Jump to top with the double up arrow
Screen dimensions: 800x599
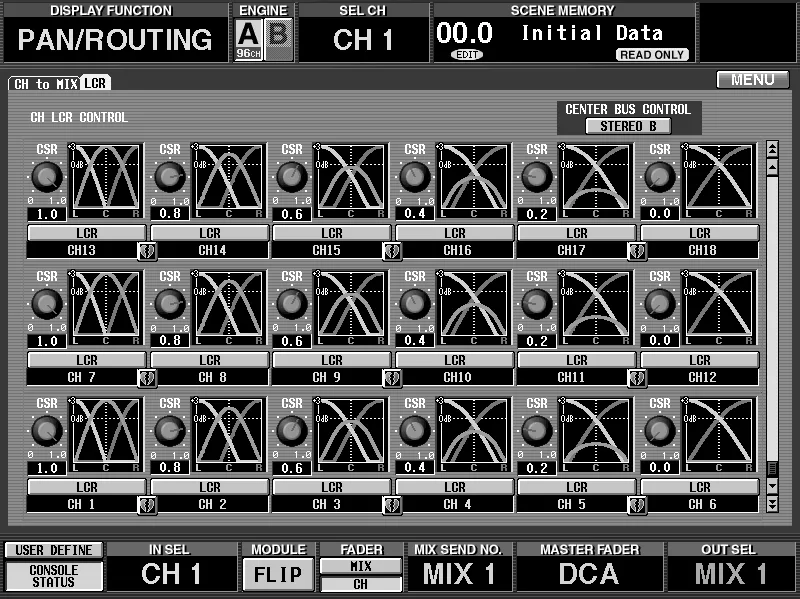772,148
